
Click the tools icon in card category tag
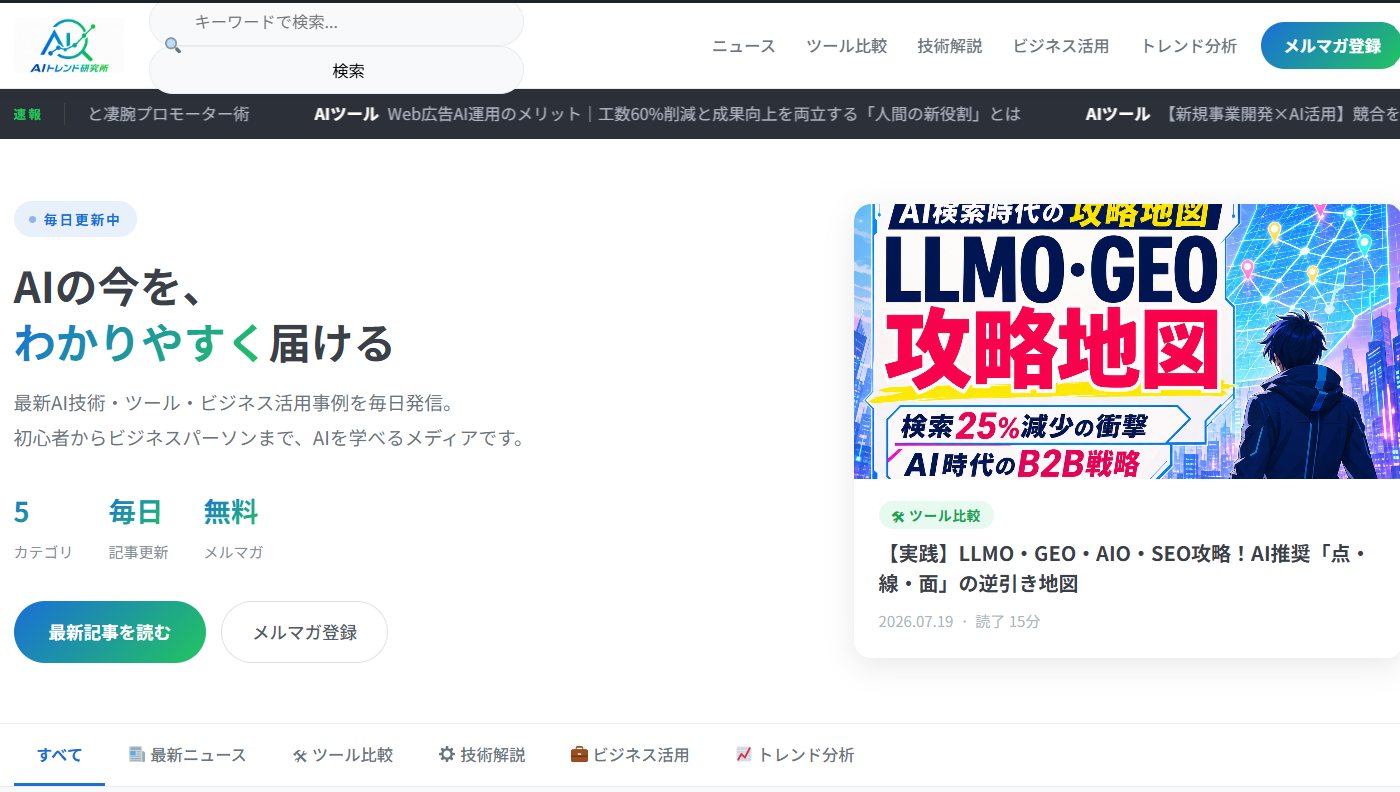click(x=897, y=516)
